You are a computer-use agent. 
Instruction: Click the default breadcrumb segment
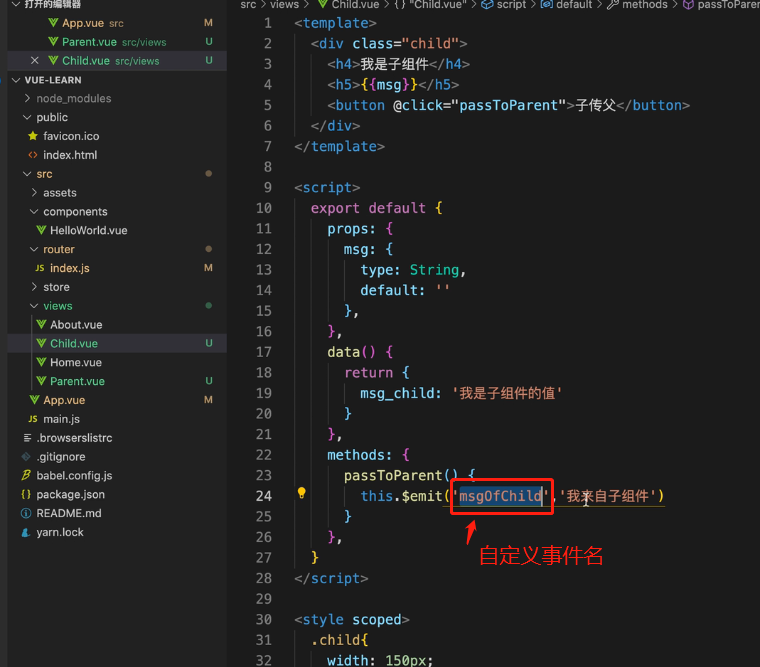click(567, 5)
